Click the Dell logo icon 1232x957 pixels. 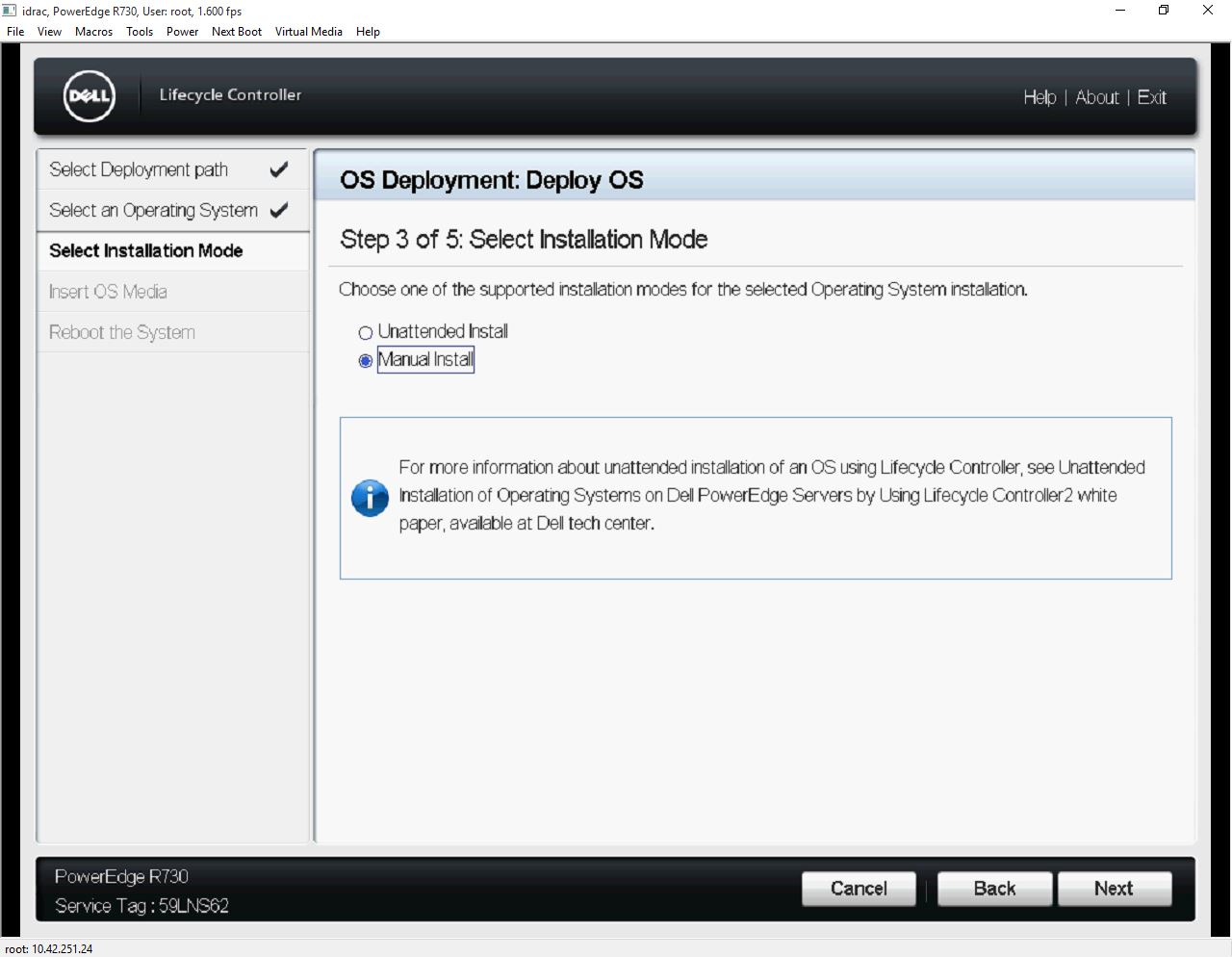click(x=90, y=95)
